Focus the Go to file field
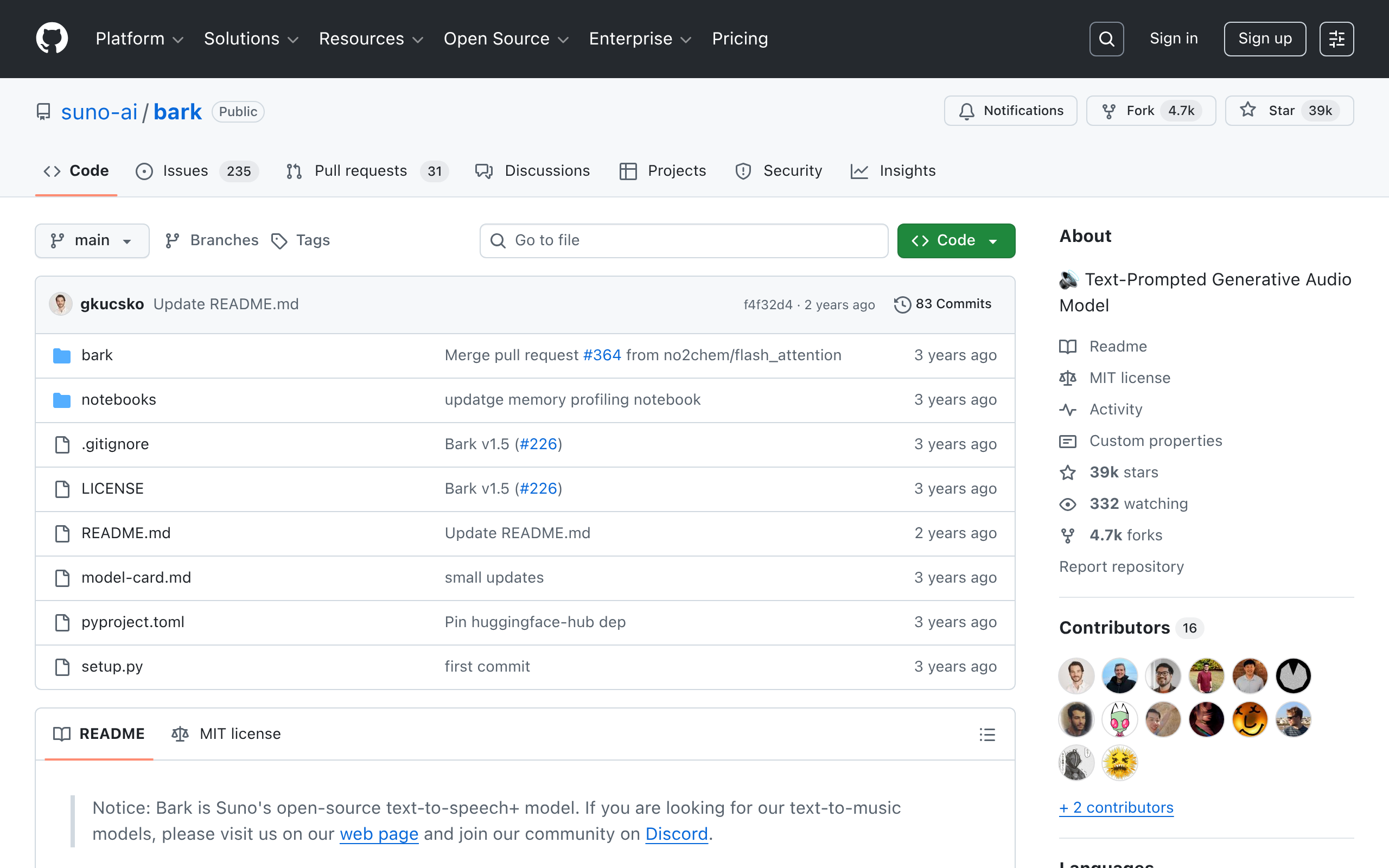Viewport: 1389px width, 868px height. [683, 240]
